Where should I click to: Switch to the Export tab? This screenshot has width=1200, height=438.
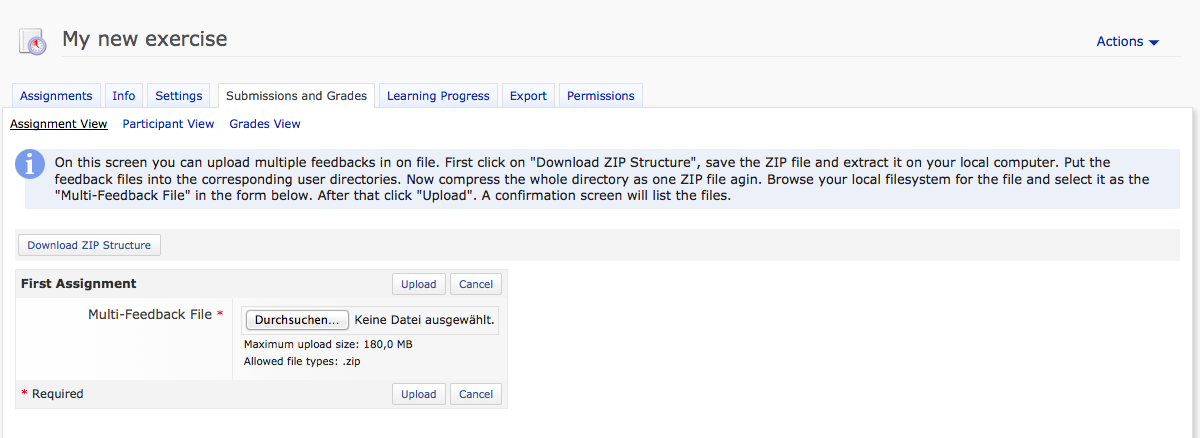(x=528, y=96)
